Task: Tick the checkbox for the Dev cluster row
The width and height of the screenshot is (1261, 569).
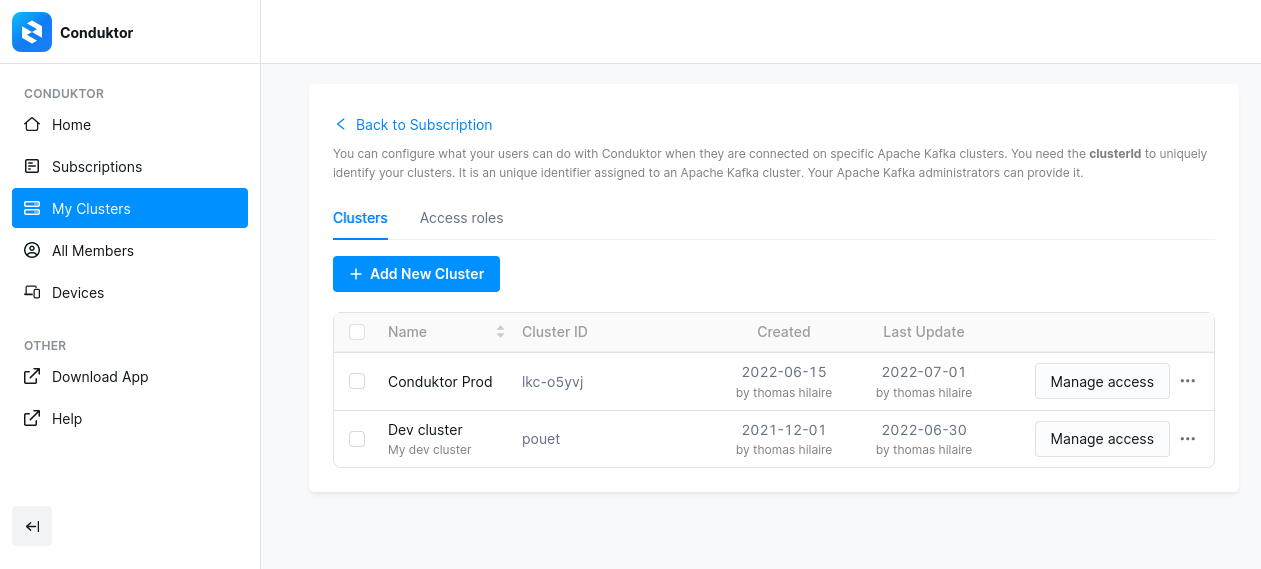Action: coord(357,439)
